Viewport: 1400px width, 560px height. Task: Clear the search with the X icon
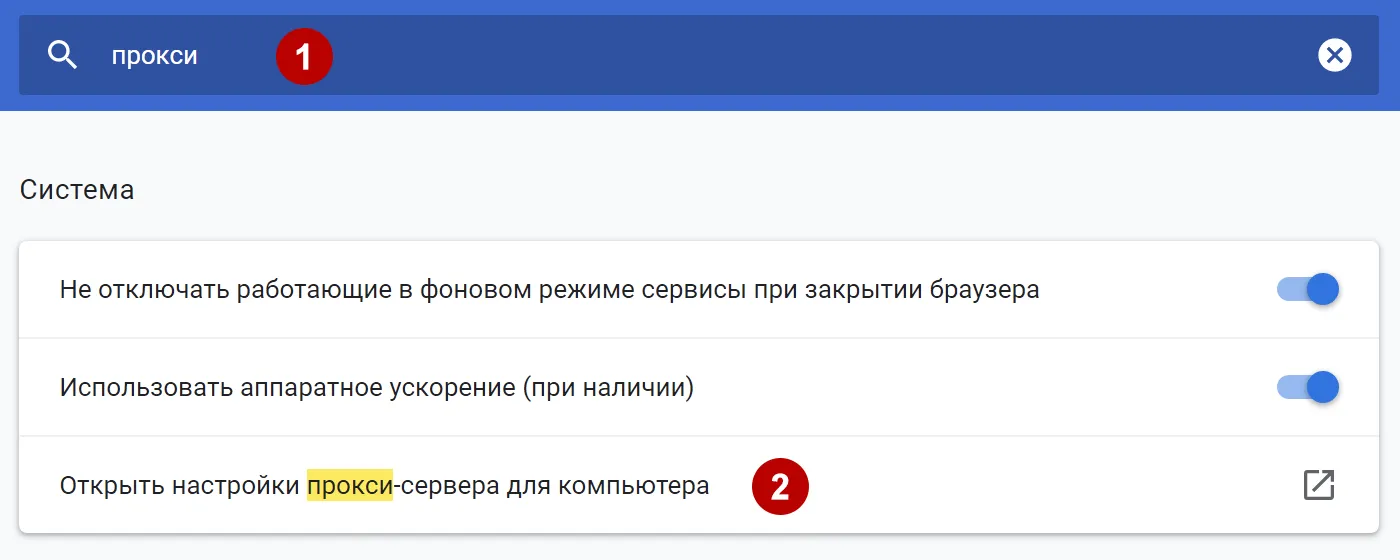point(1334,55)
